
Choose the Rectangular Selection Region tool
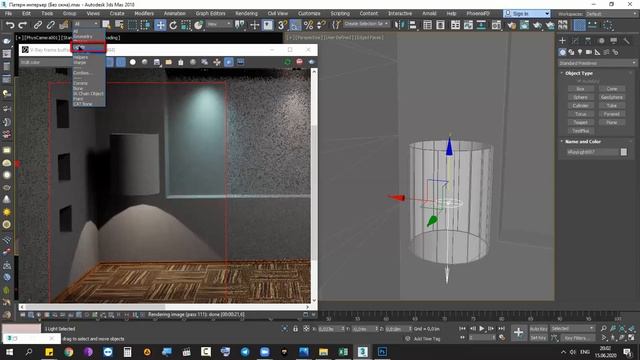tap(133, 25)
